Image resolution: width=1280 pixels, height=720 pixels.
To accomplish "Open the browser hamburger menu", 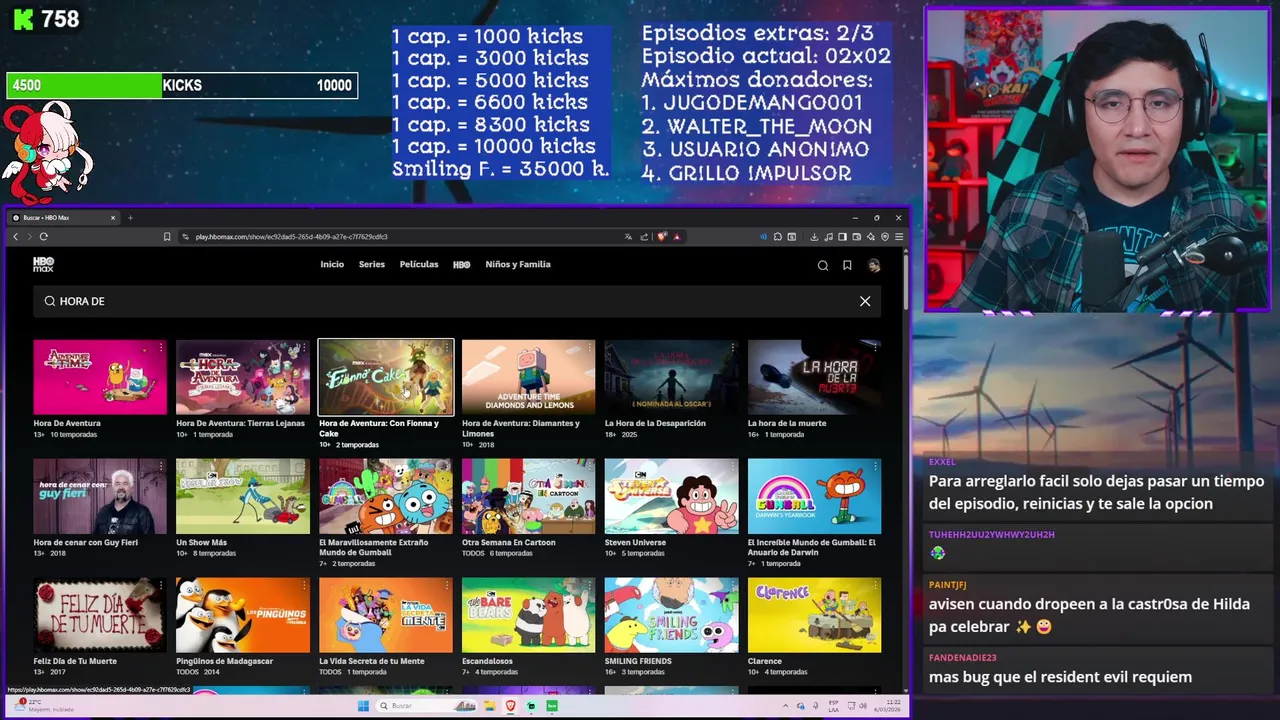I will pyautogui.click(x=899, y=237).
